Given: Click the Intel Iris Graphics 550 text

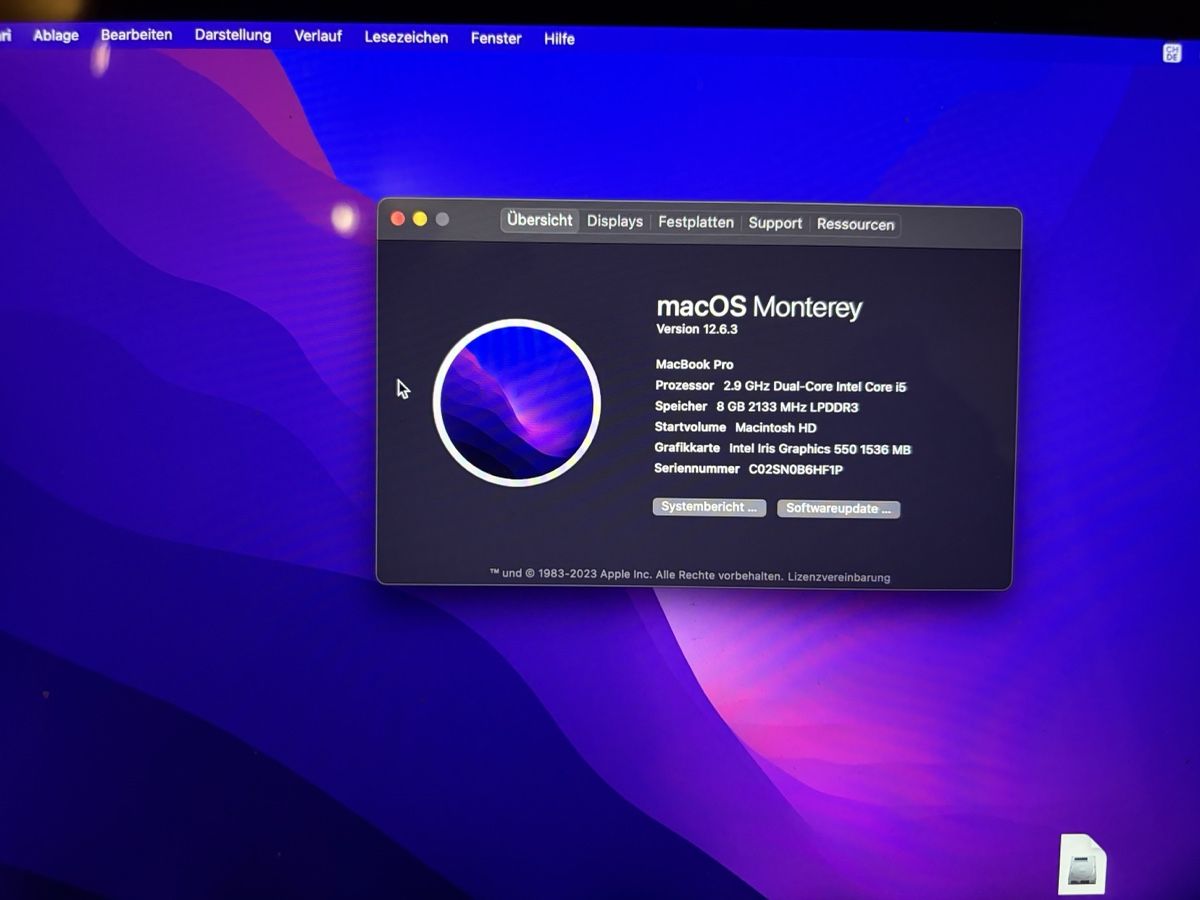Looking at the screenshot, I should pos(820,449).
